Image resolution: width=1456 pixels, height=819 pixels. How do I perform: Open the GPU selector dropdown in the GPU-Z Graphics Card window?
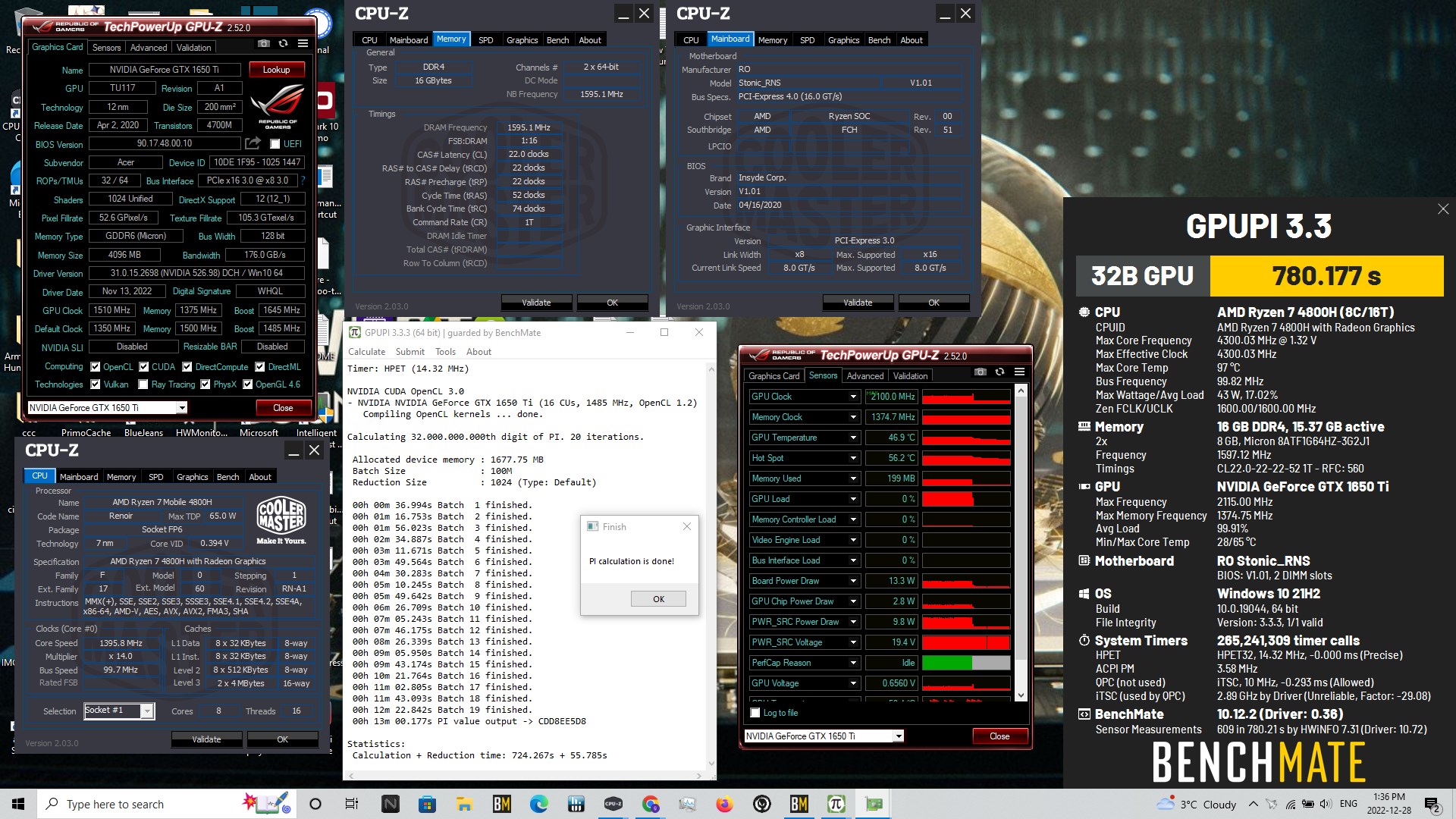click(182, 408)
